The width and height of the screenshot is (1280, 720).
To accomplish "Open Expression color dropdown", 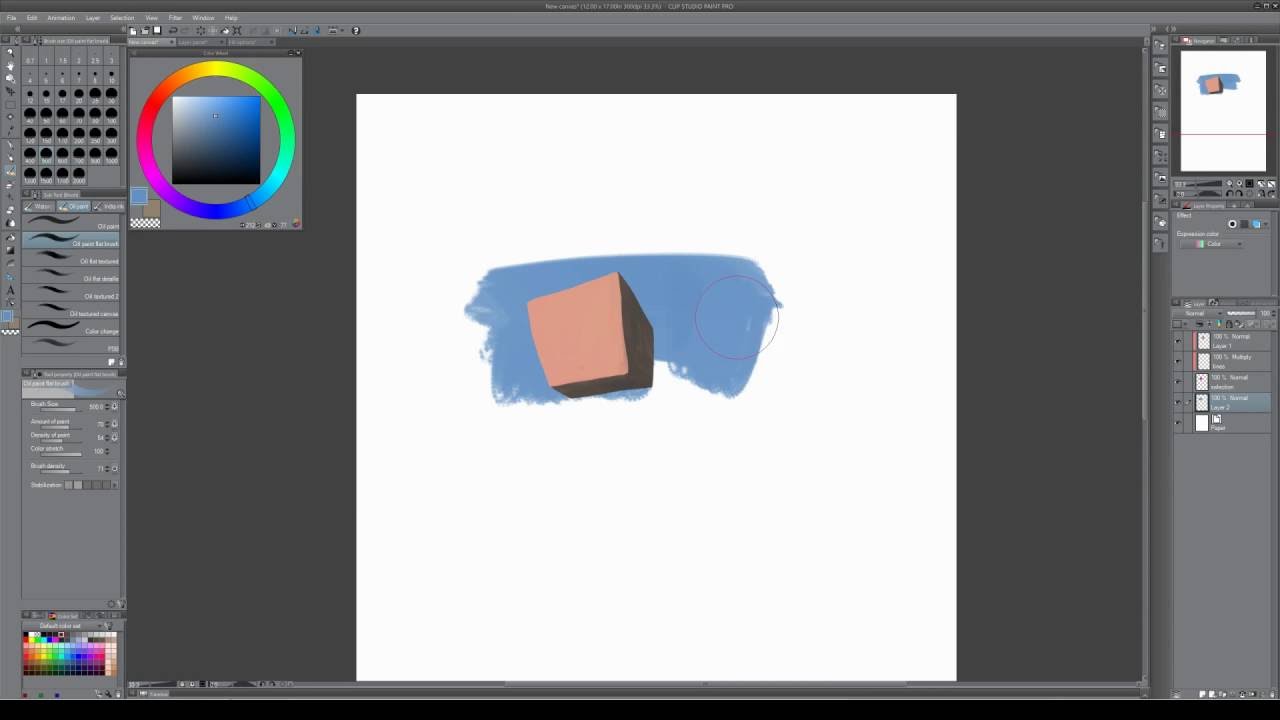I will coord(1211,244).
